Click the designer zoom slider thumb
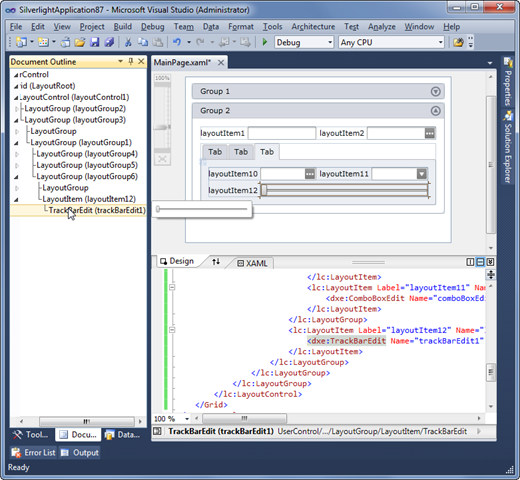This screenshot has height=480, width=520. point(162,127)
